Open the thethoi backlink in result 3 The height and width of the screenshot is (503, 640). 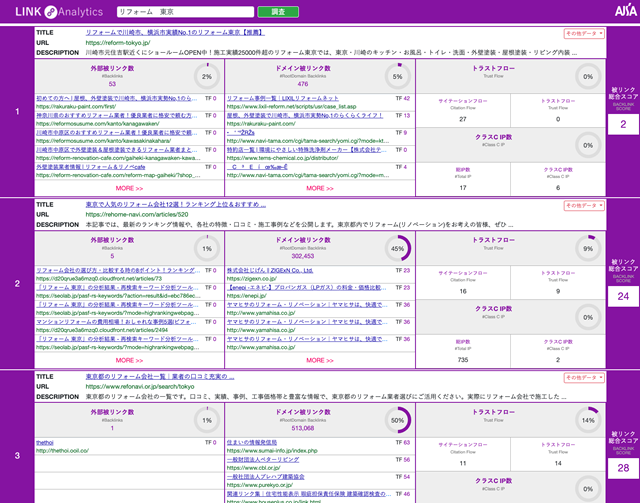(x=44, y=442)
